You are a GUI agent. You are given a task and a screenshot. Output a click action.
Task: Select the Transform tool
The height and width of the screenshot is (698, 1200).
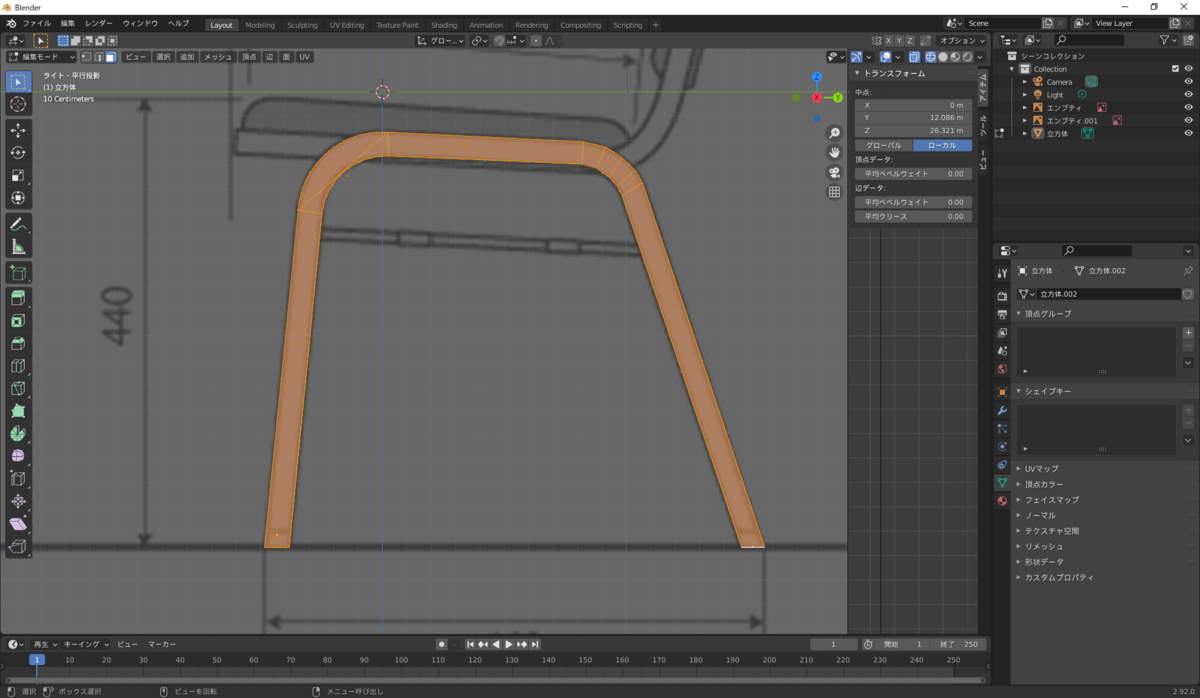pos(18,198)
